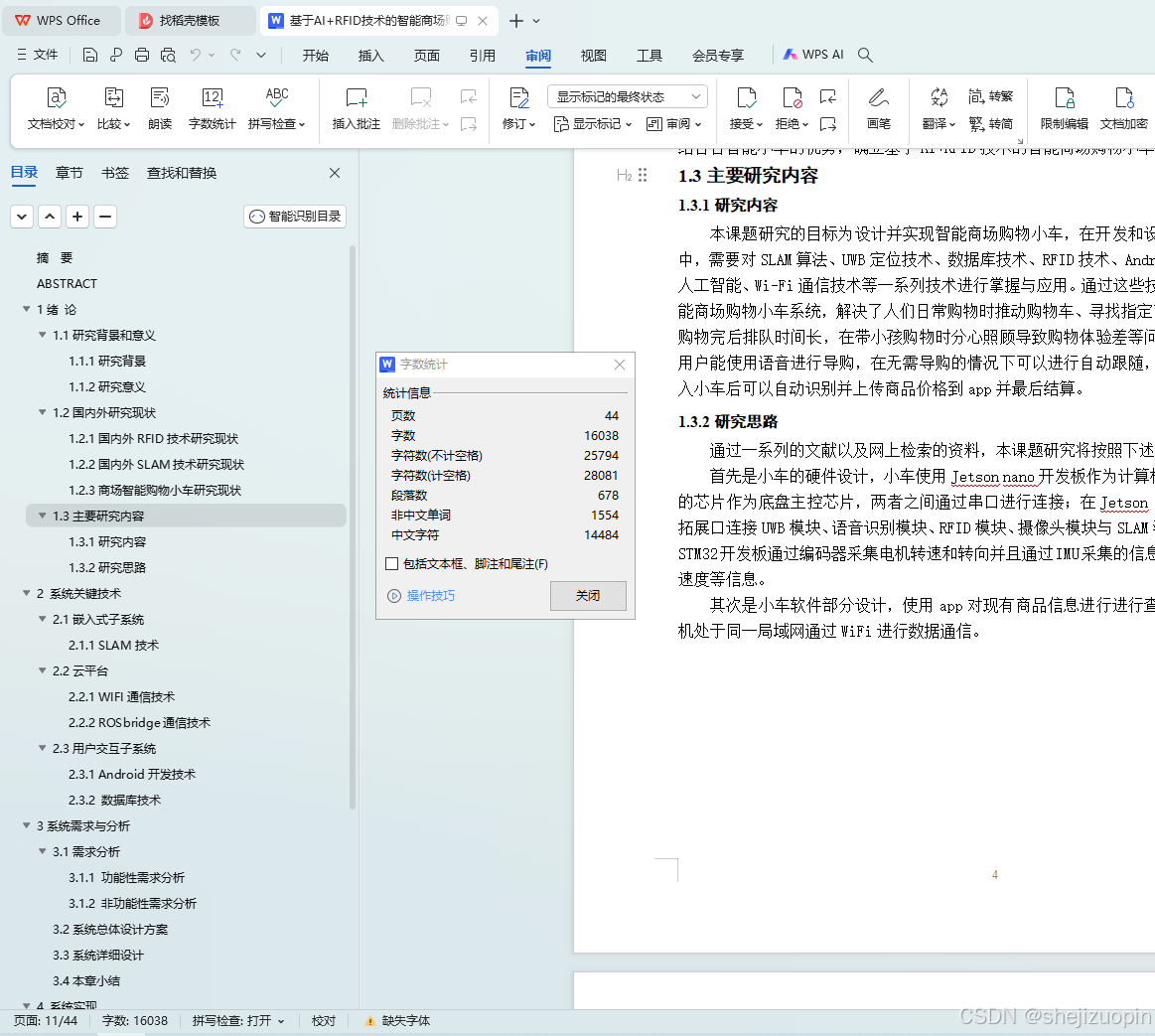Run 拼写检查 spell check

point(276,108)
